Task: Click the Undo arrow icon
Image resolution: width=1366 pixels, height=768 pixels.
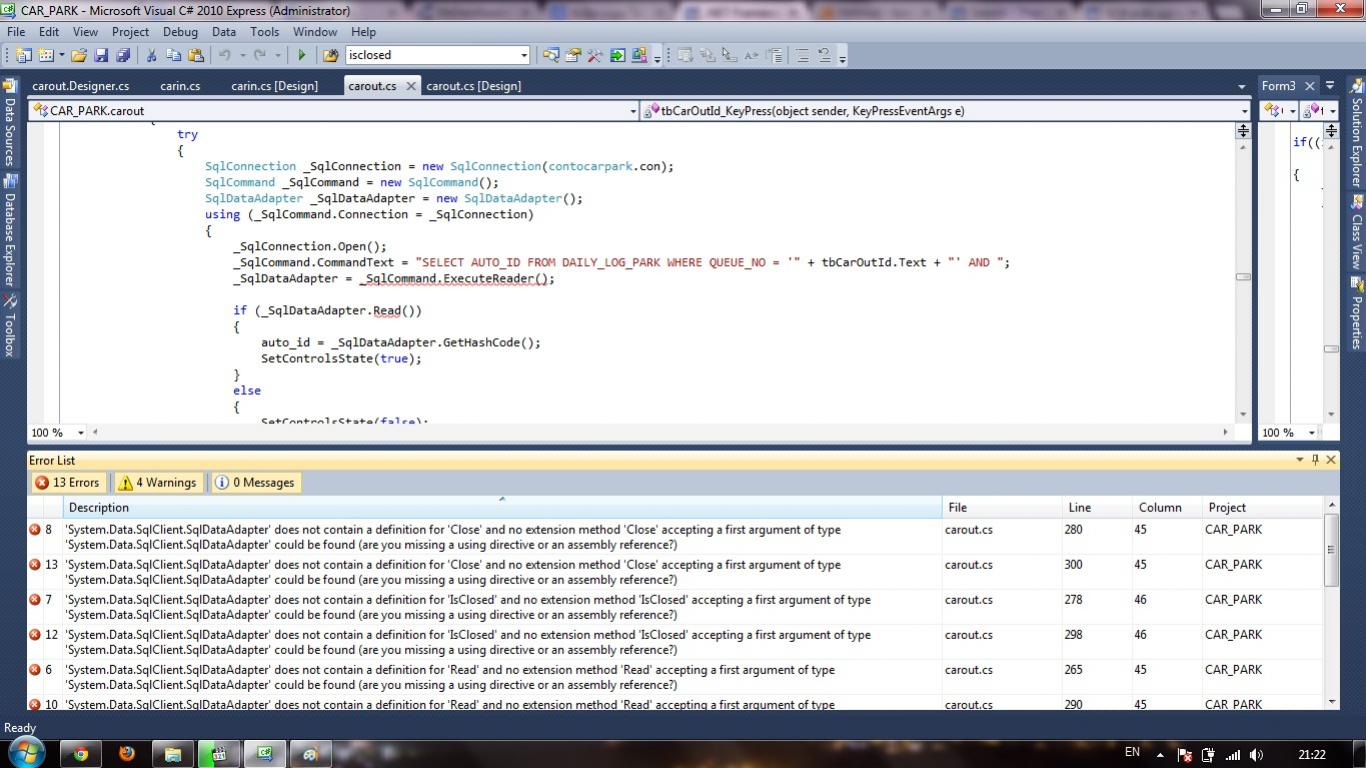Action: (225, 55)
